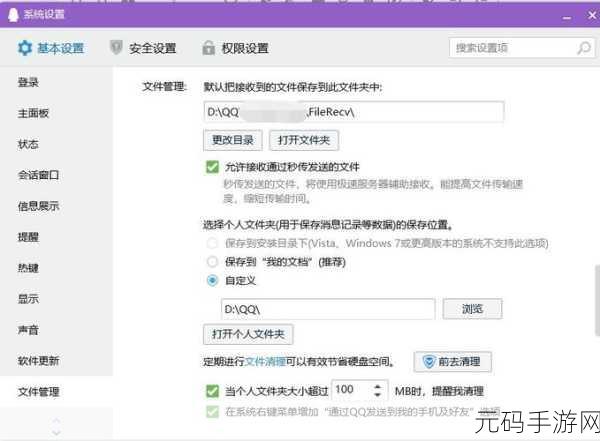This screenshot has width=600, height=441.
Task: Select the 自定义 radio option
Action: 212,280
